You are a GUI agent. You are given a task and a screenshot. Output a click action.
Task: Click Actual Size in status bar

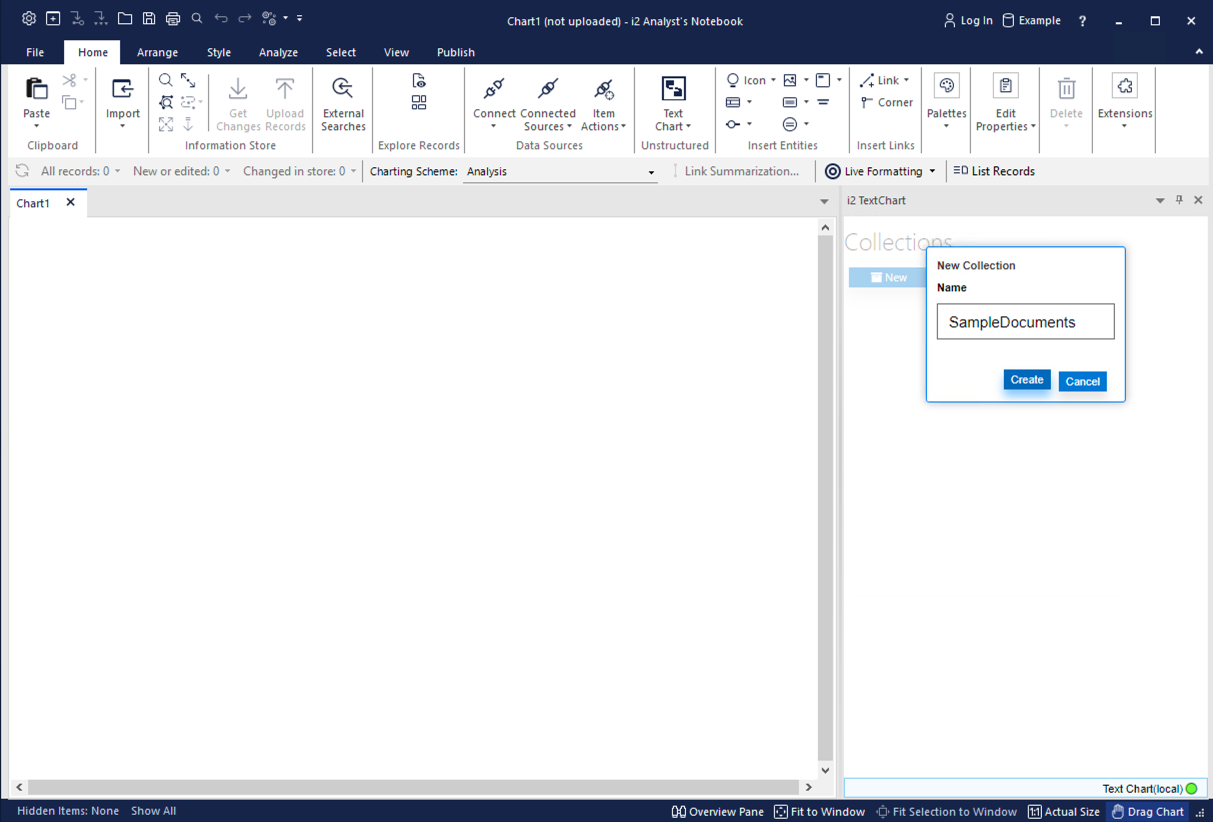click(1064, 812)
